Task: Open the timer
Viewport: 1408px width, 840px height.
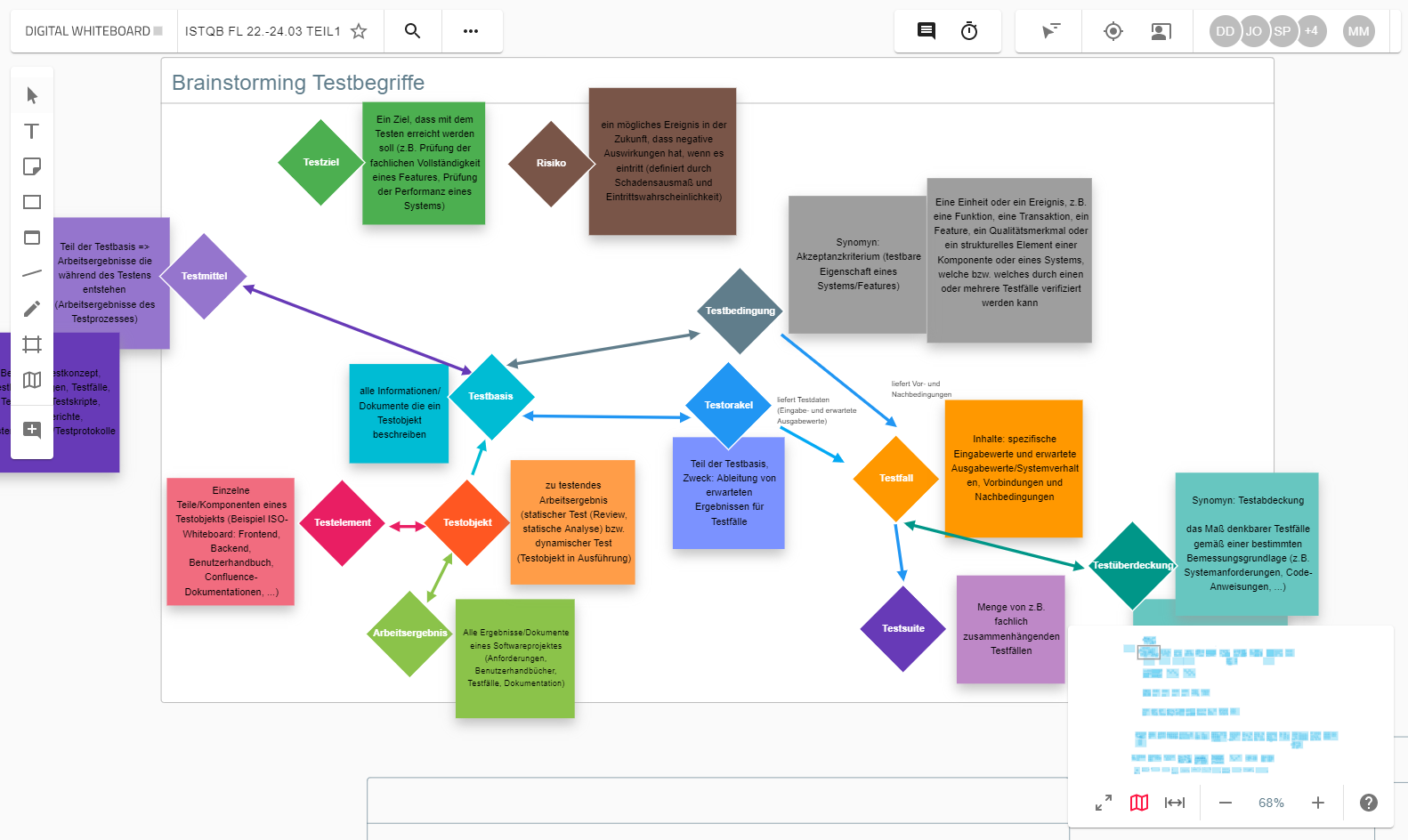Action: (969, 31)
